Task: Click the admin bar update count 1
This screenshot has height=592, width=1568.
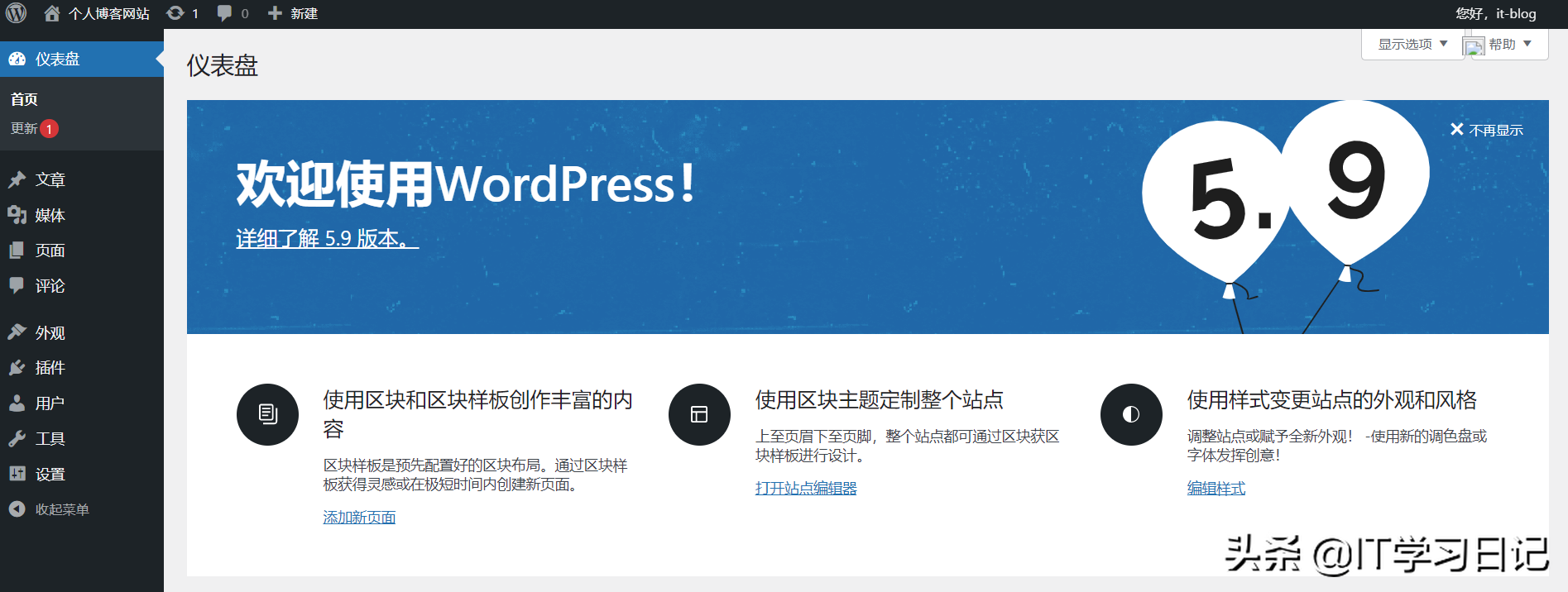Action: coord(195,13)
